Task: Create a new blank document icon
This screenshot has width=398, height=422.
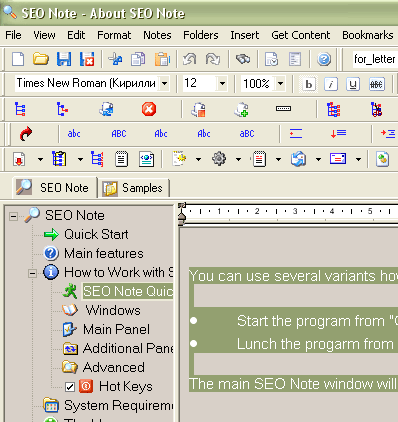Action: (18, 60)
